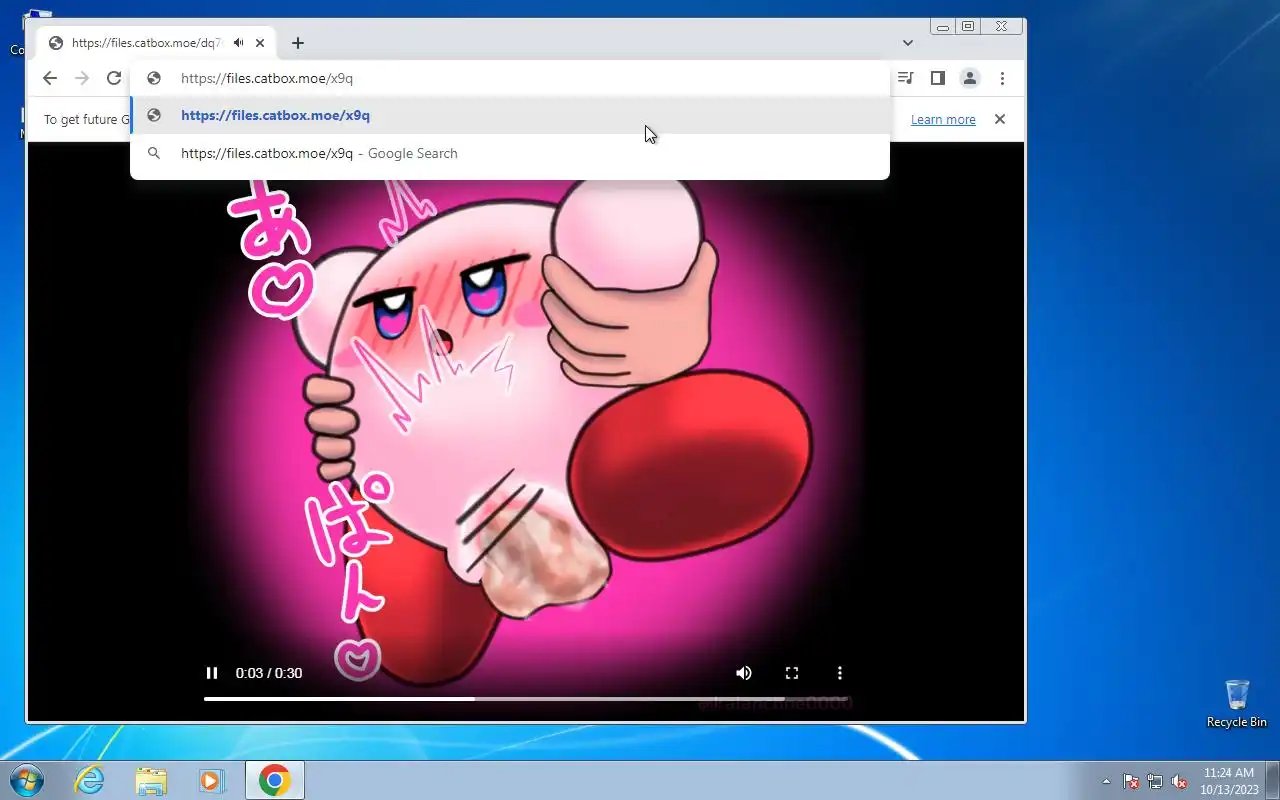Seek along the video progress bar

526,699
